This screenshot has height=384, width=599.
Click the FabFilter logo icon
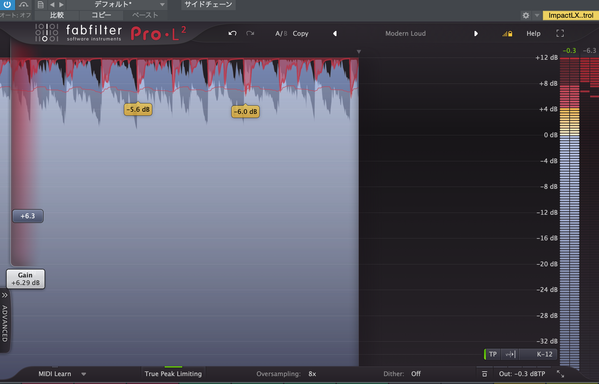pos(47,33)
